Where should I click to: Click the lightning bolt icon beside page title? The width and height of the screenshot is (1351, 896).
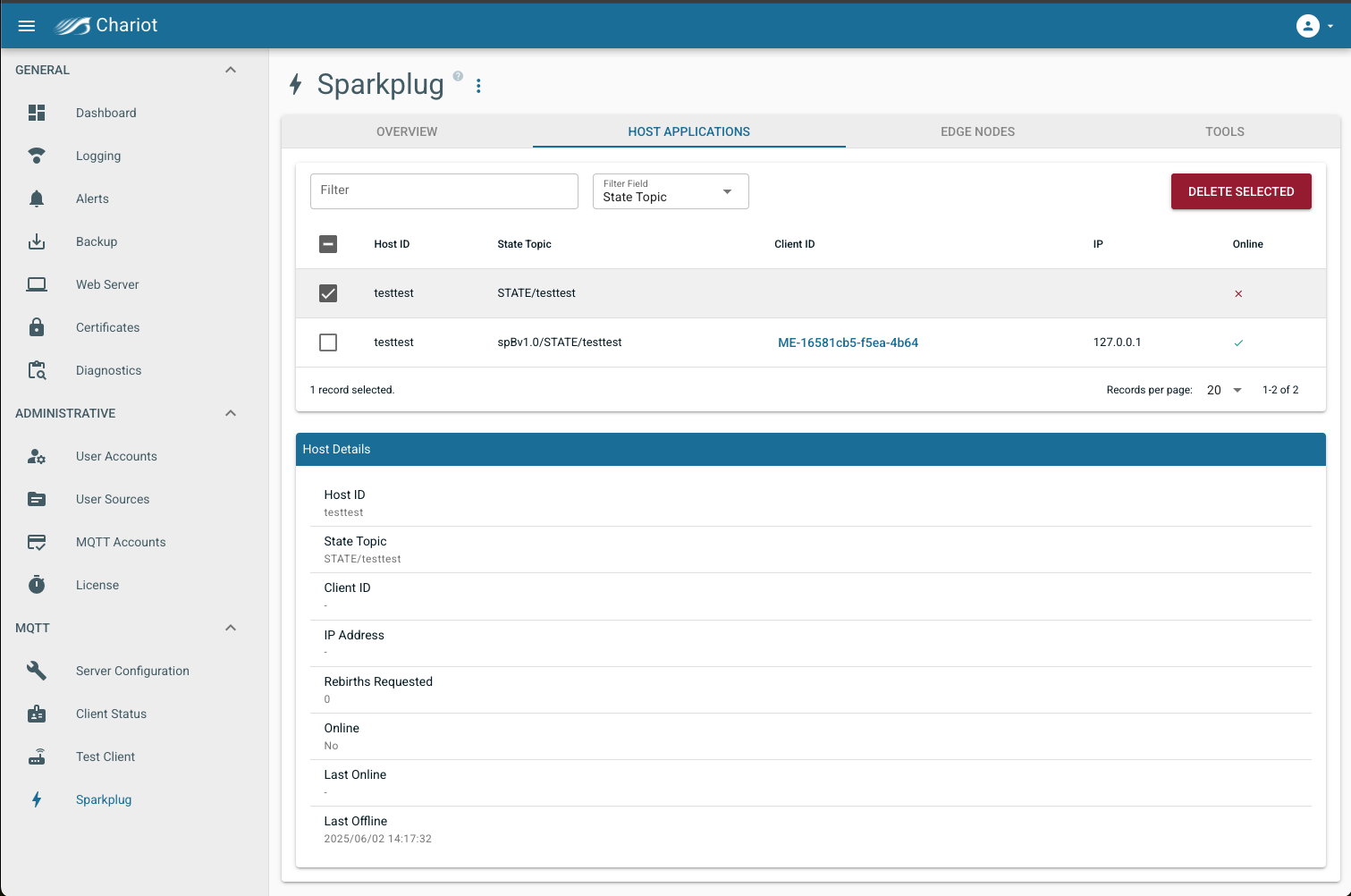[x=296, y=85]
